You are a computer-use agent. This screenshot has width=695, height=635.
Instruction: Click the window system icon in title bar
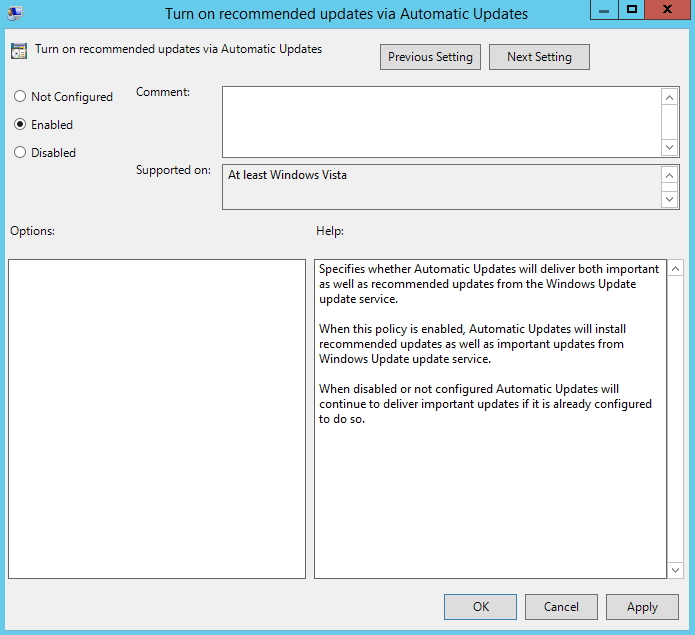click(x=15, y=13)
